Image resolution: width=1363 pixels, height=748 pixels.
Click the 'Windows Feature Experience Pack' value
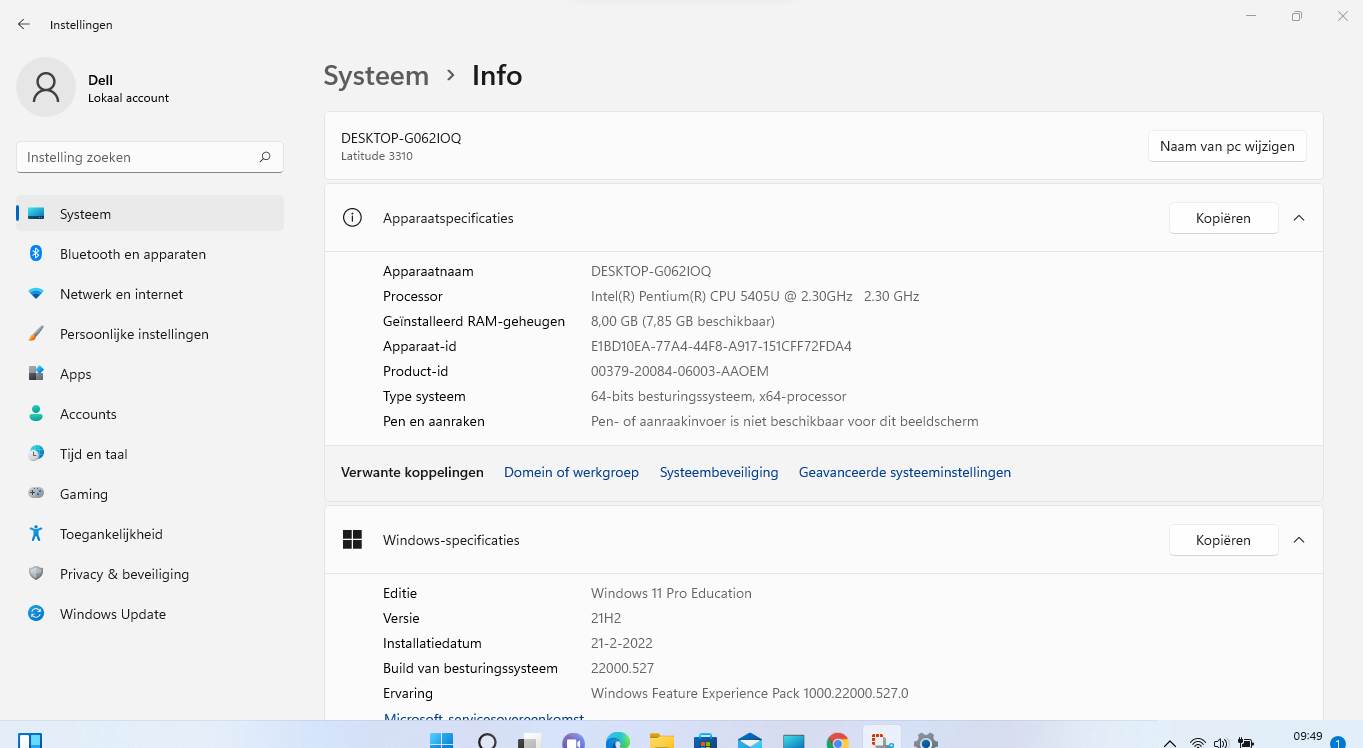pos(750,693)
